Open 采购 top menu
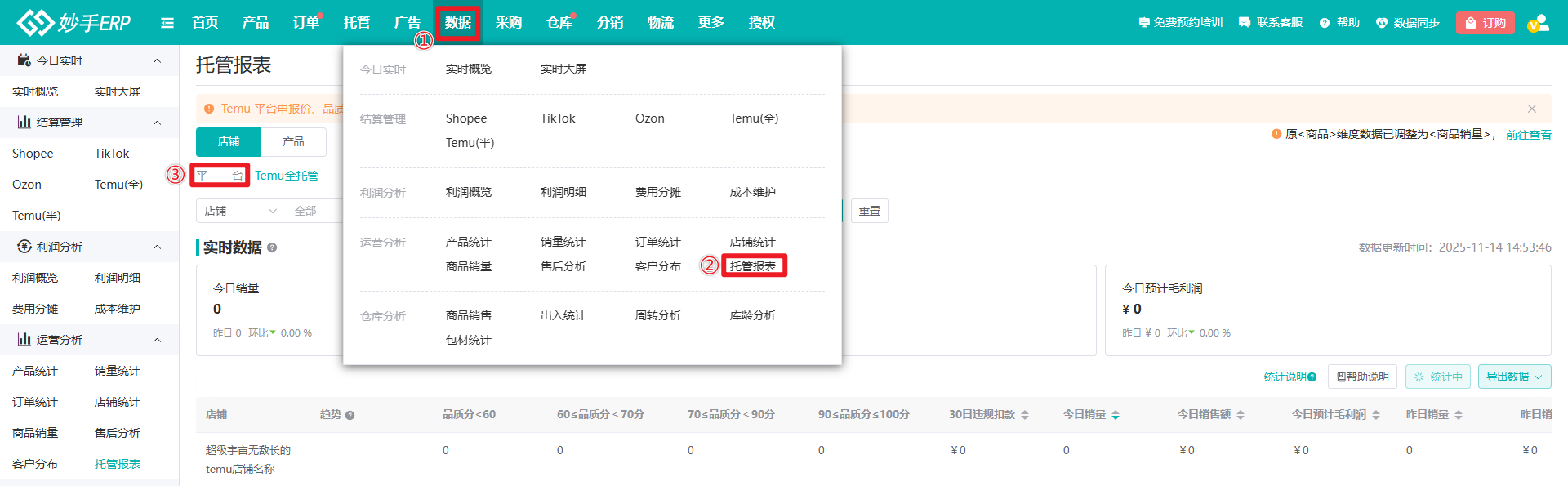The image size is (1568, 486). 509,23
